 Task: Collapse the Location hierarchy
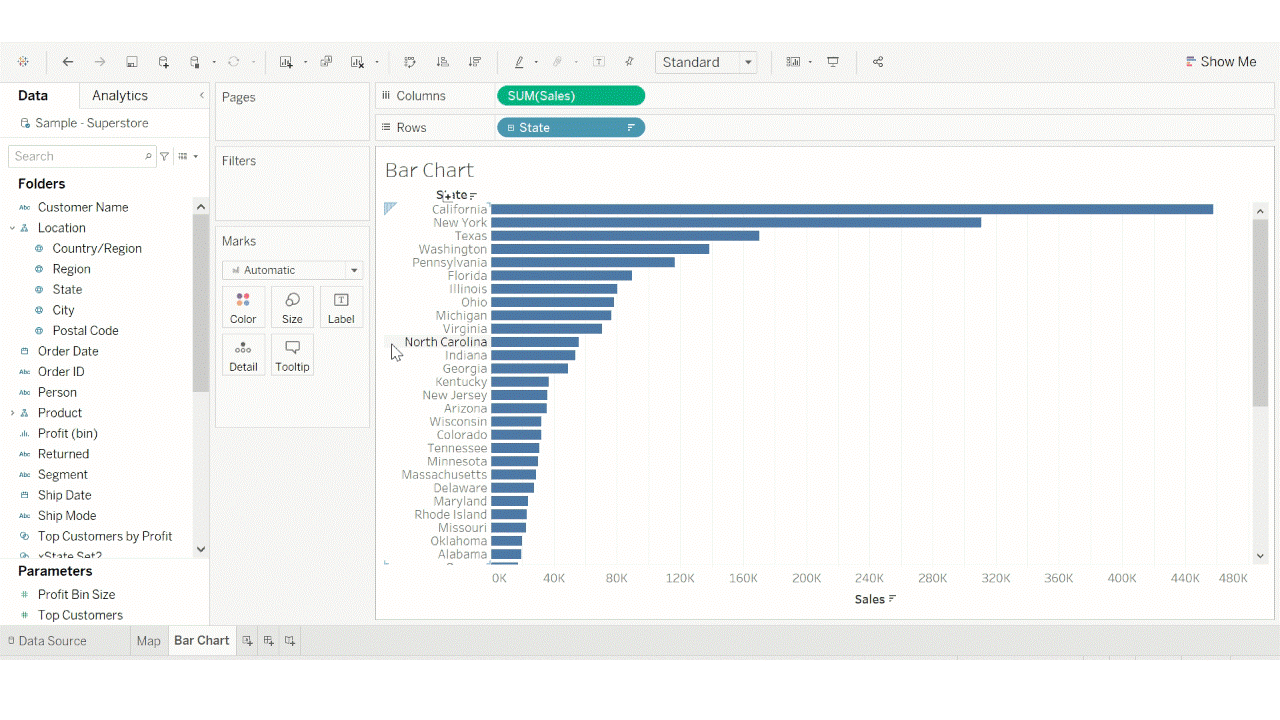click(12, 228)
